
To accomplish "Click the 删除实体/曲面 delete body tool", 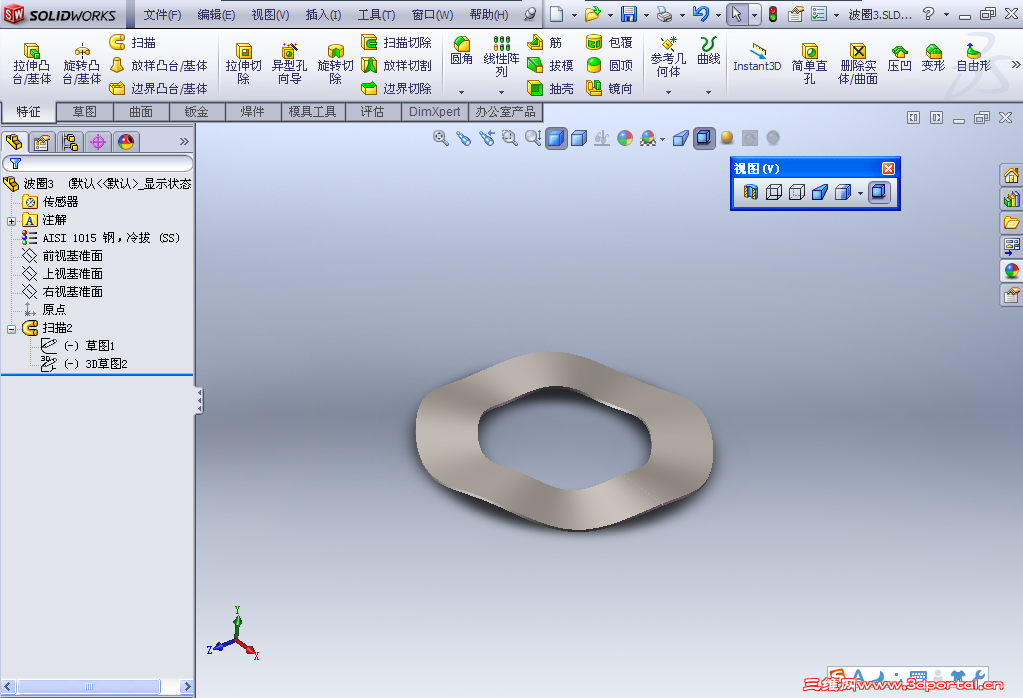I will 858,63.
